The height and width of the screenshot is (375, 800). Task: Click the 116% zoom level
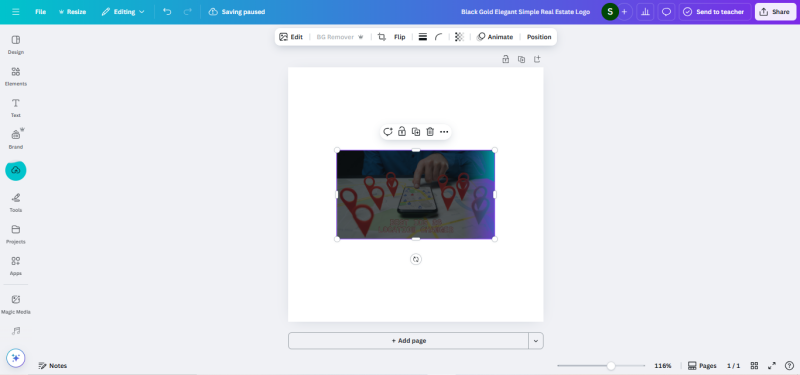[x=663, y=366]
